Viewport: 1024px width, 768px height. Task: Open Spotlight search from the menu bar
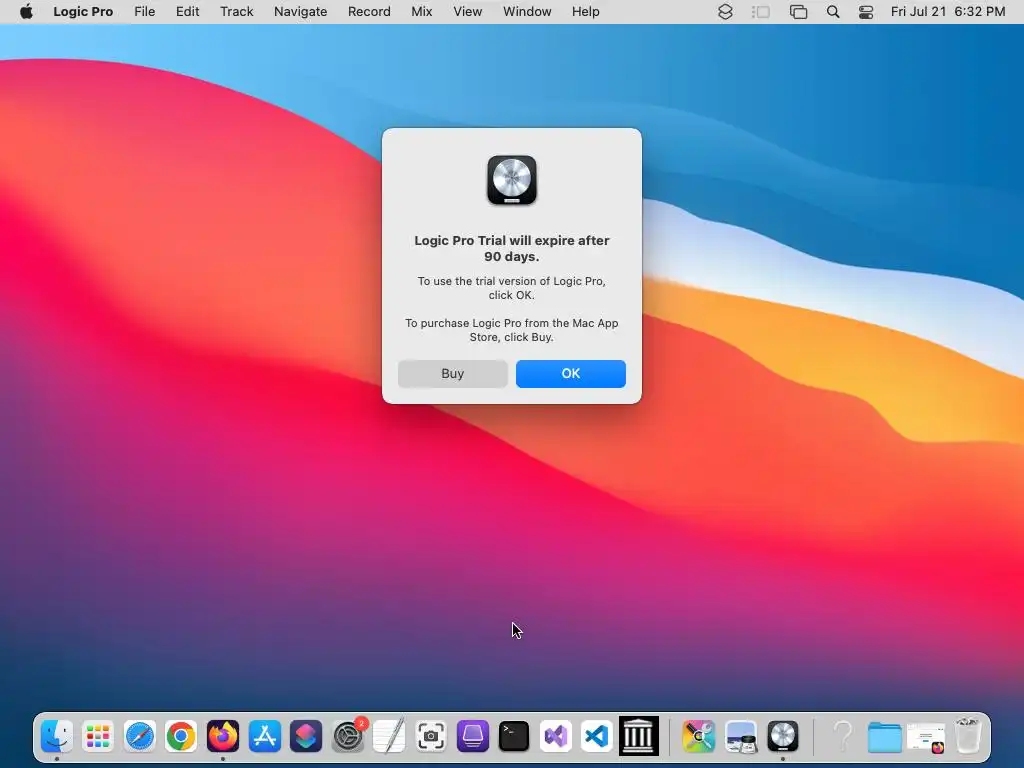pyautogui.click(x=833, y=12)
